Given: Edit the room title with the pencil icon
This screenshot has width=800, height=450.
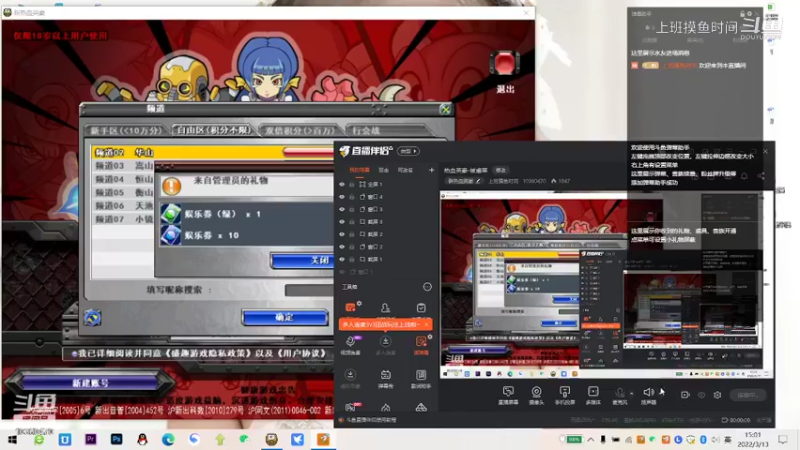Looking at the screenshot, I should coord(479,181).
